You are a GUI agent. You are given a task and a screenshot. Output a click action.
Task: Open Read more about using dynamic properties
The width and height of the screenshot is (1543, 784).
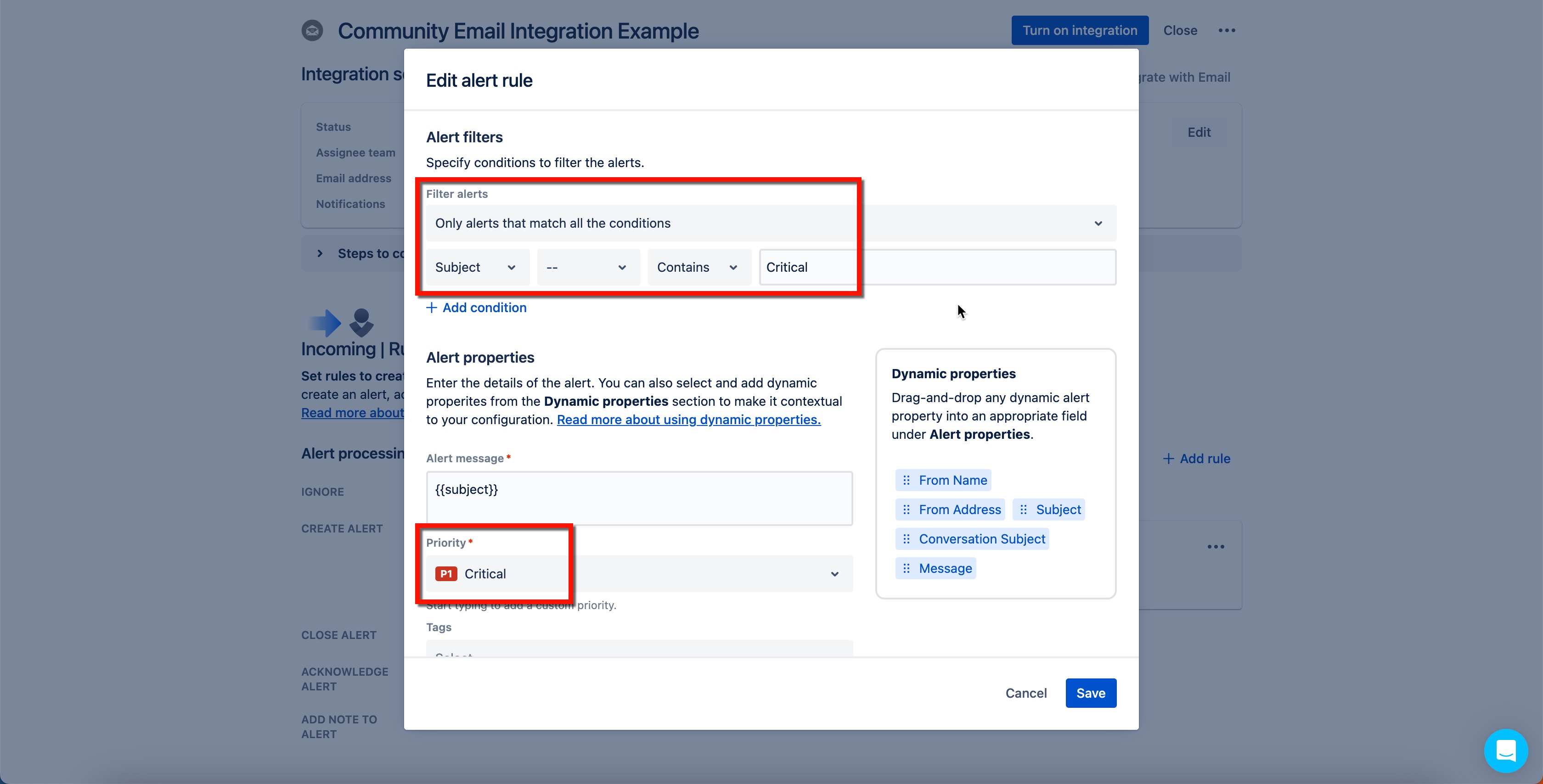pyautogui.click(x=687, y=419)
